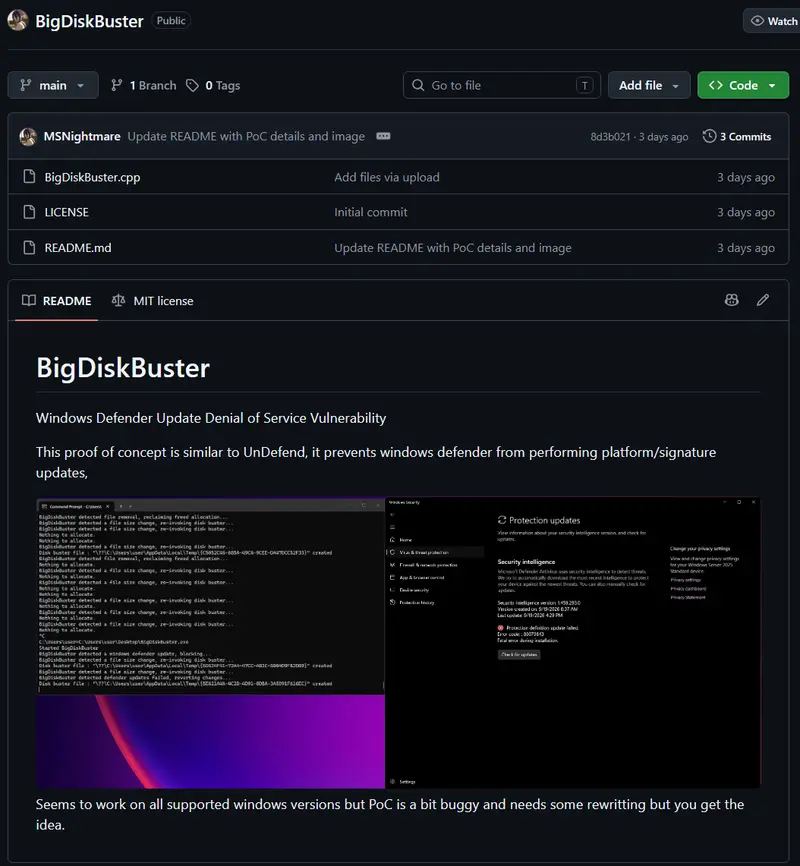Open the main branch selector dropdown

click(x=53, y=85)
